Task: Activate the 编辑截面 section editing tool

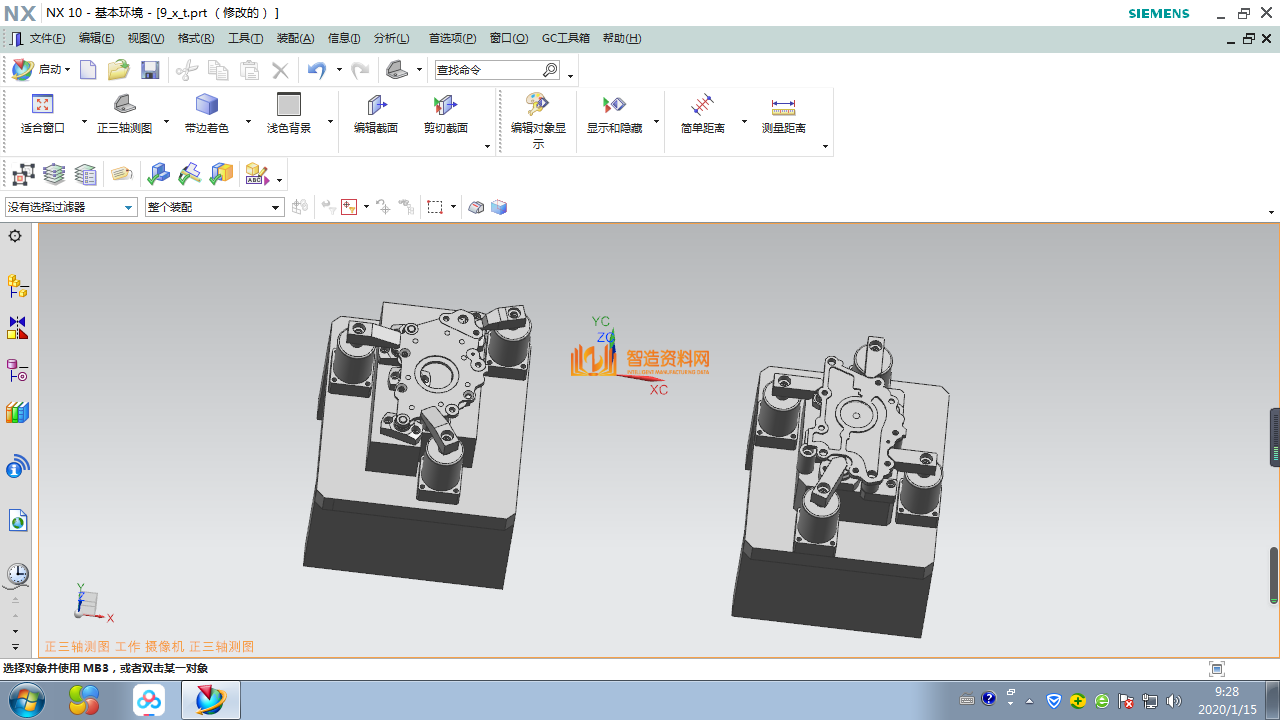Action: click(376, 112)
